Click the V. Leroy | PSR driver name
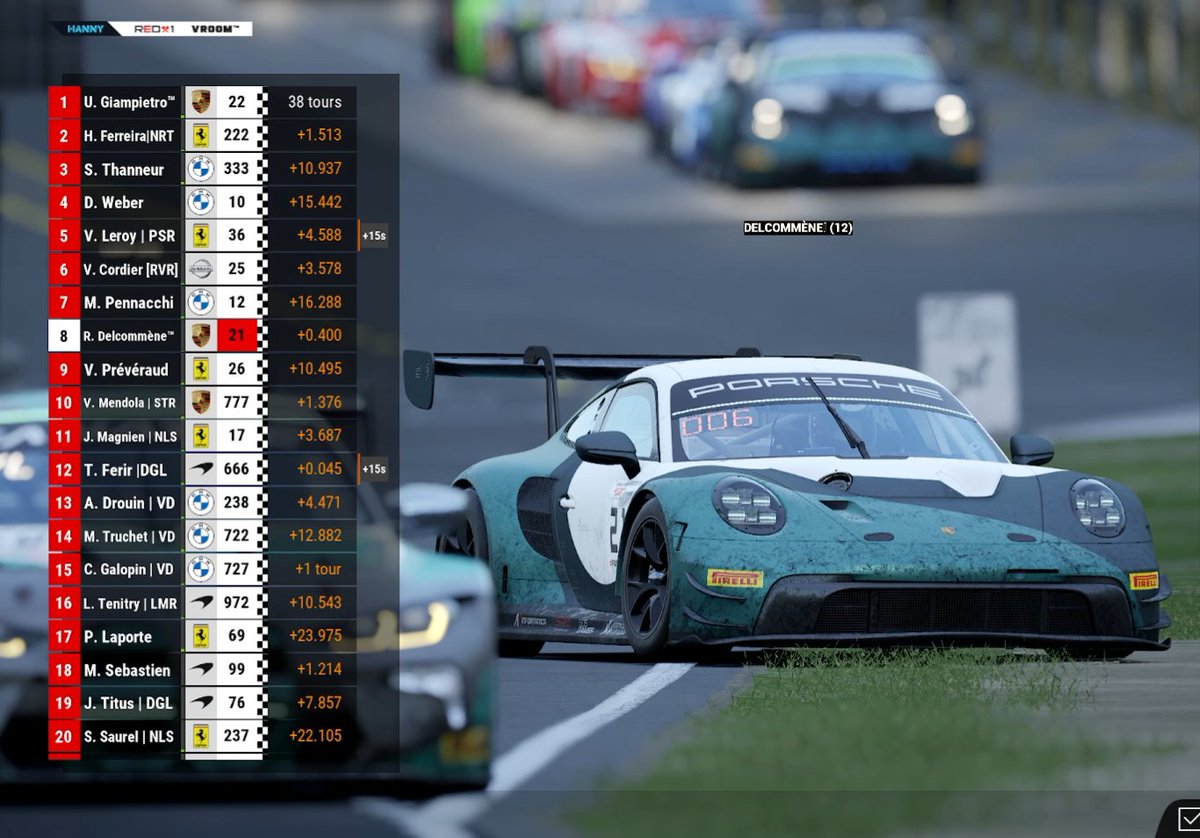The width and height of the screenshot is (1200, 838). click(130, 235)
